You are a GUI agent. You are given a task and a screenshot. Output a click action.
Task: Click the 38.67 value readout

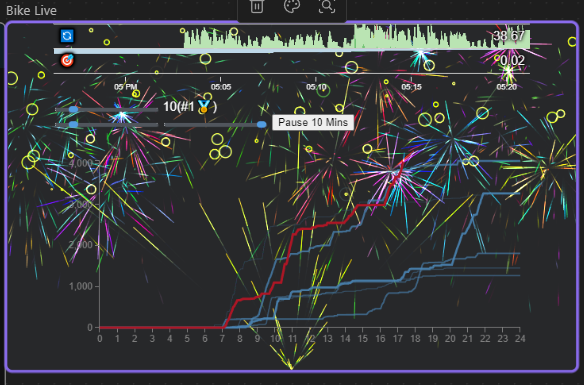tap(509, 36)
